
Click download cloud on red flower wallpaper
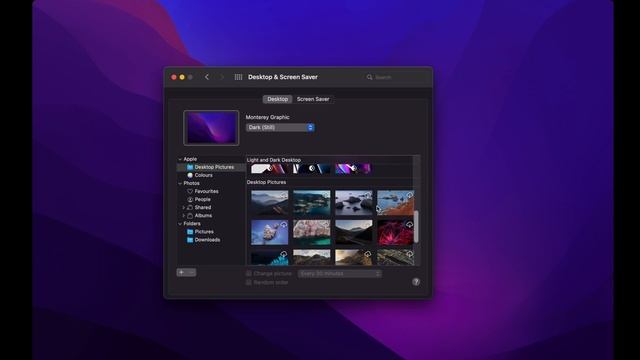click(409, 224)
